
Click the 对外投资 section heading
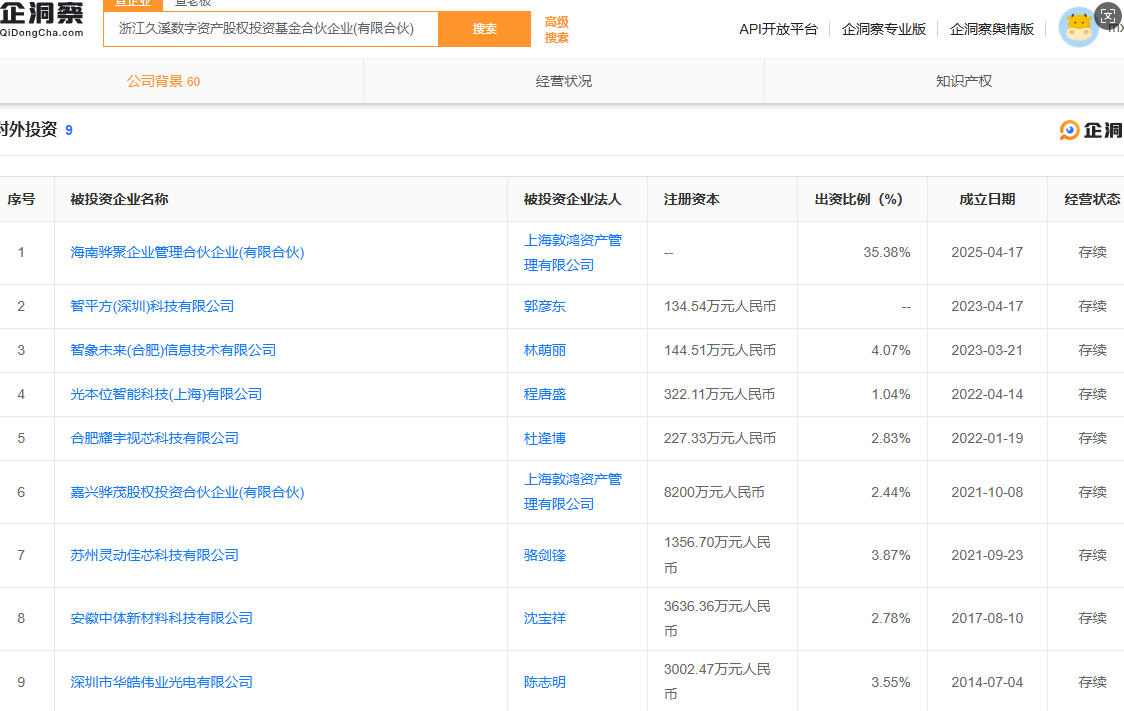29,129
